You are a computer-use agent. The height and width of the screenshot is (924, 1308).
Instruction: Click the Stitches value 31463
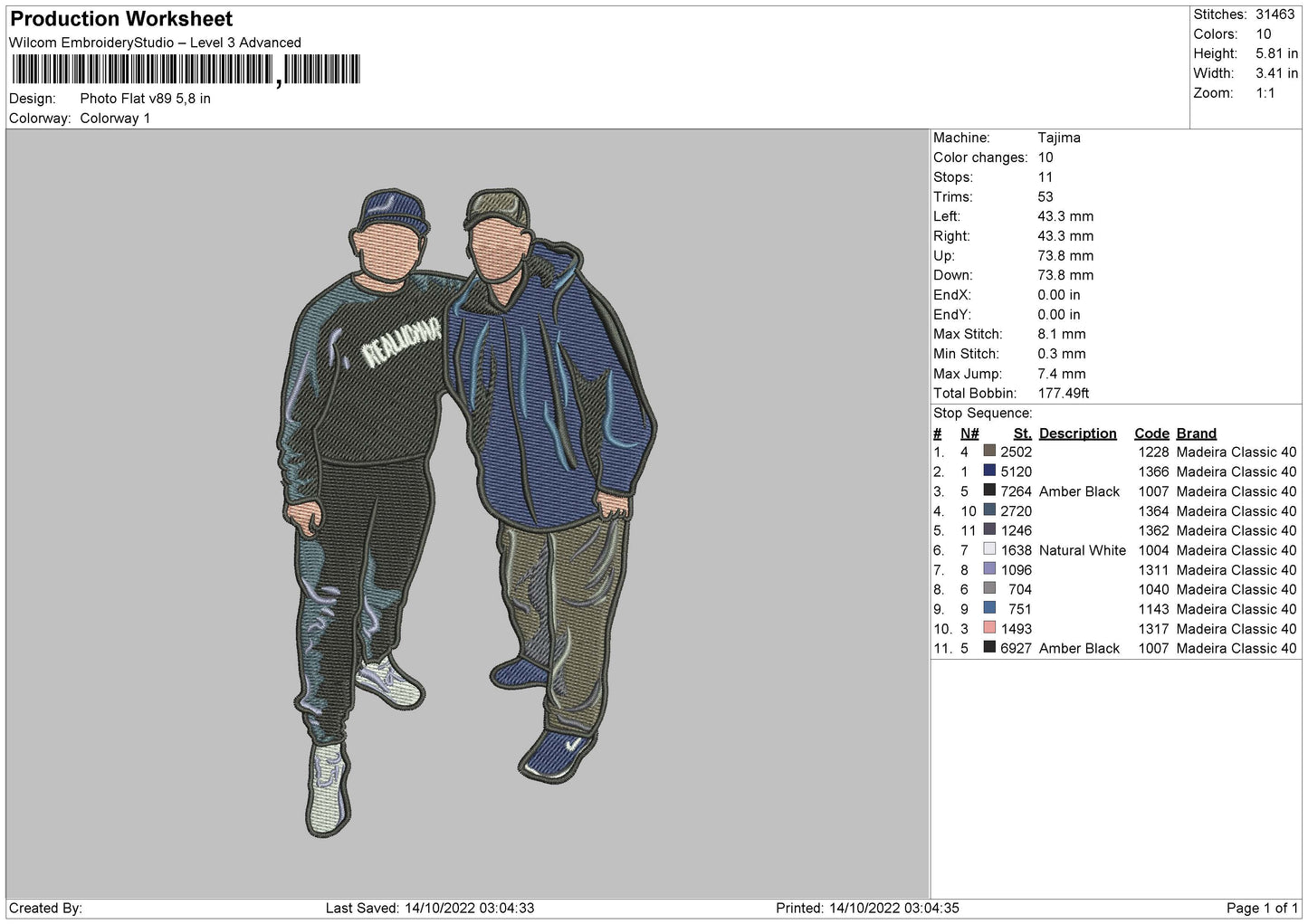tap(1276, 14)
